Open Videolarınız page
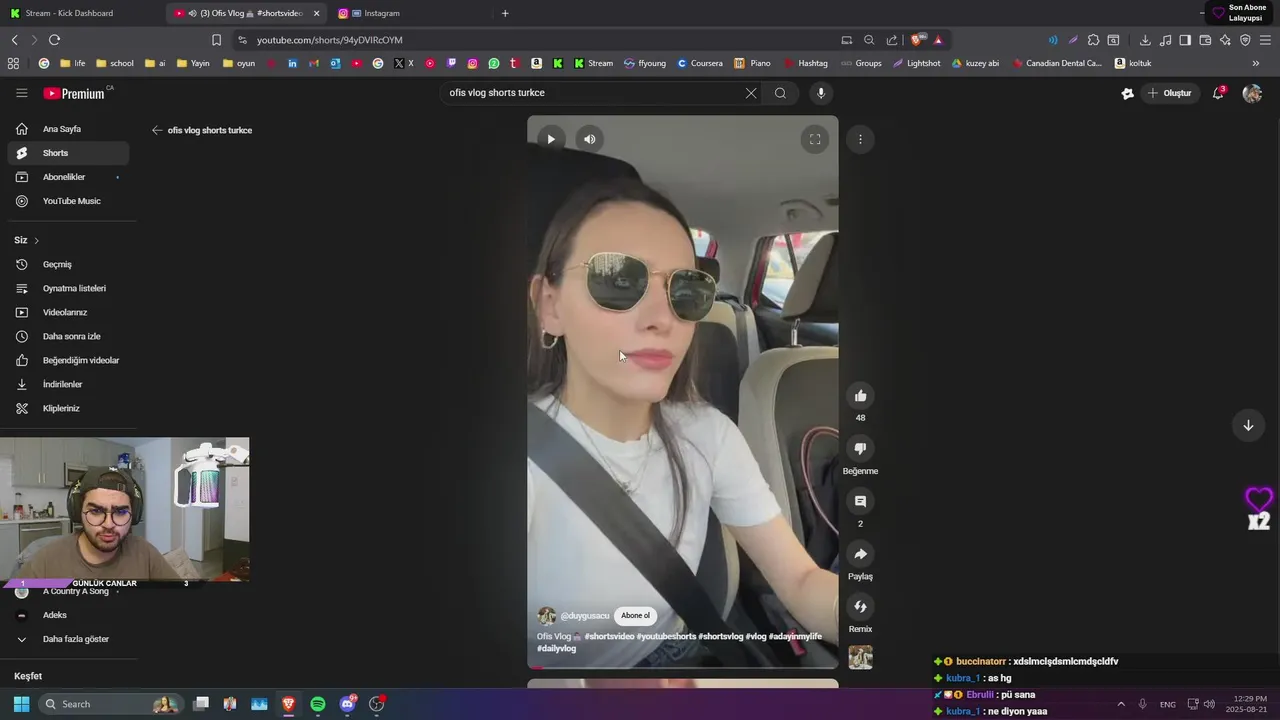 [68, 312]
